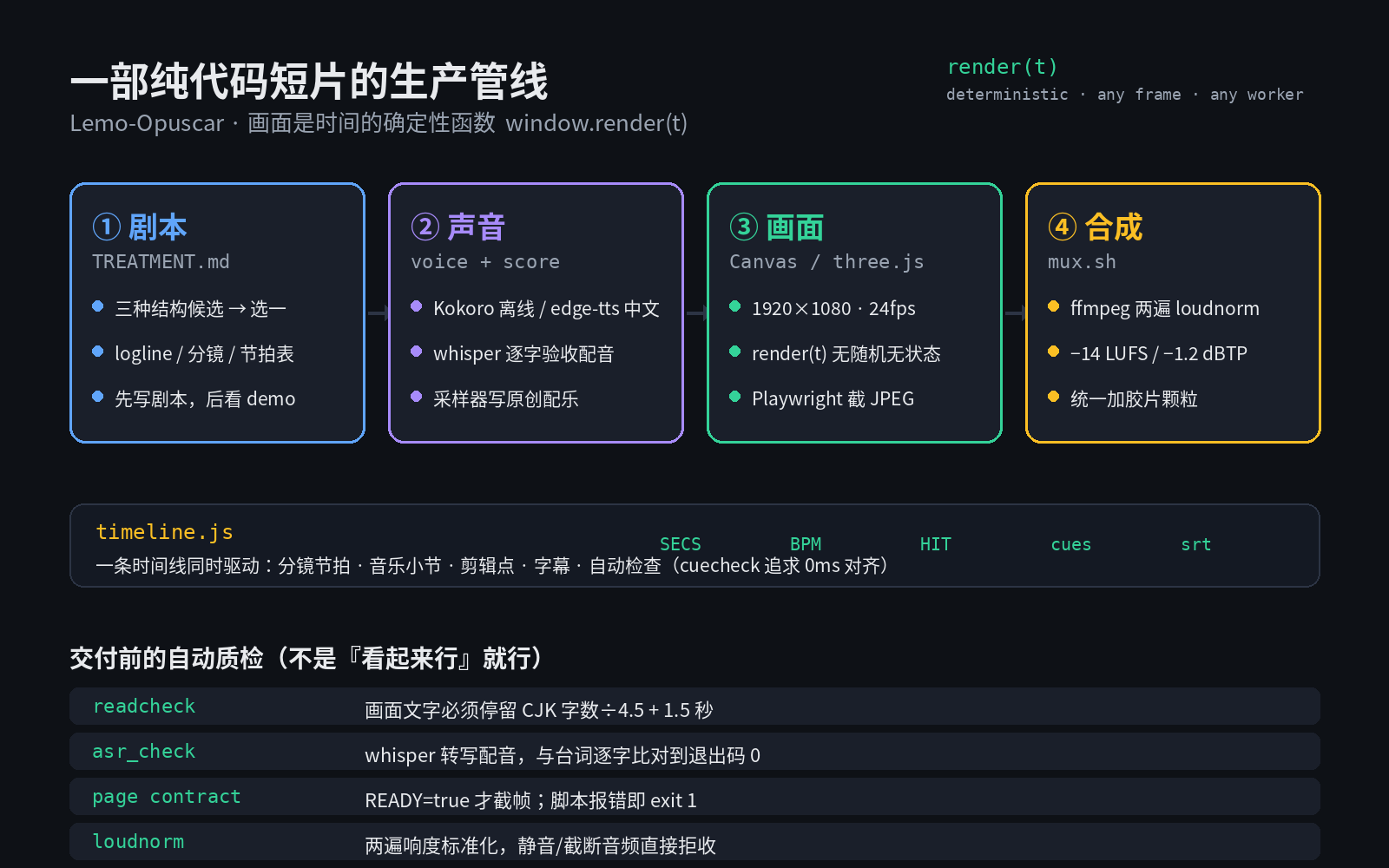Click the BPM label in timeline bar
The height and width of the screenshot is (868, 1389).
point(806,544)
